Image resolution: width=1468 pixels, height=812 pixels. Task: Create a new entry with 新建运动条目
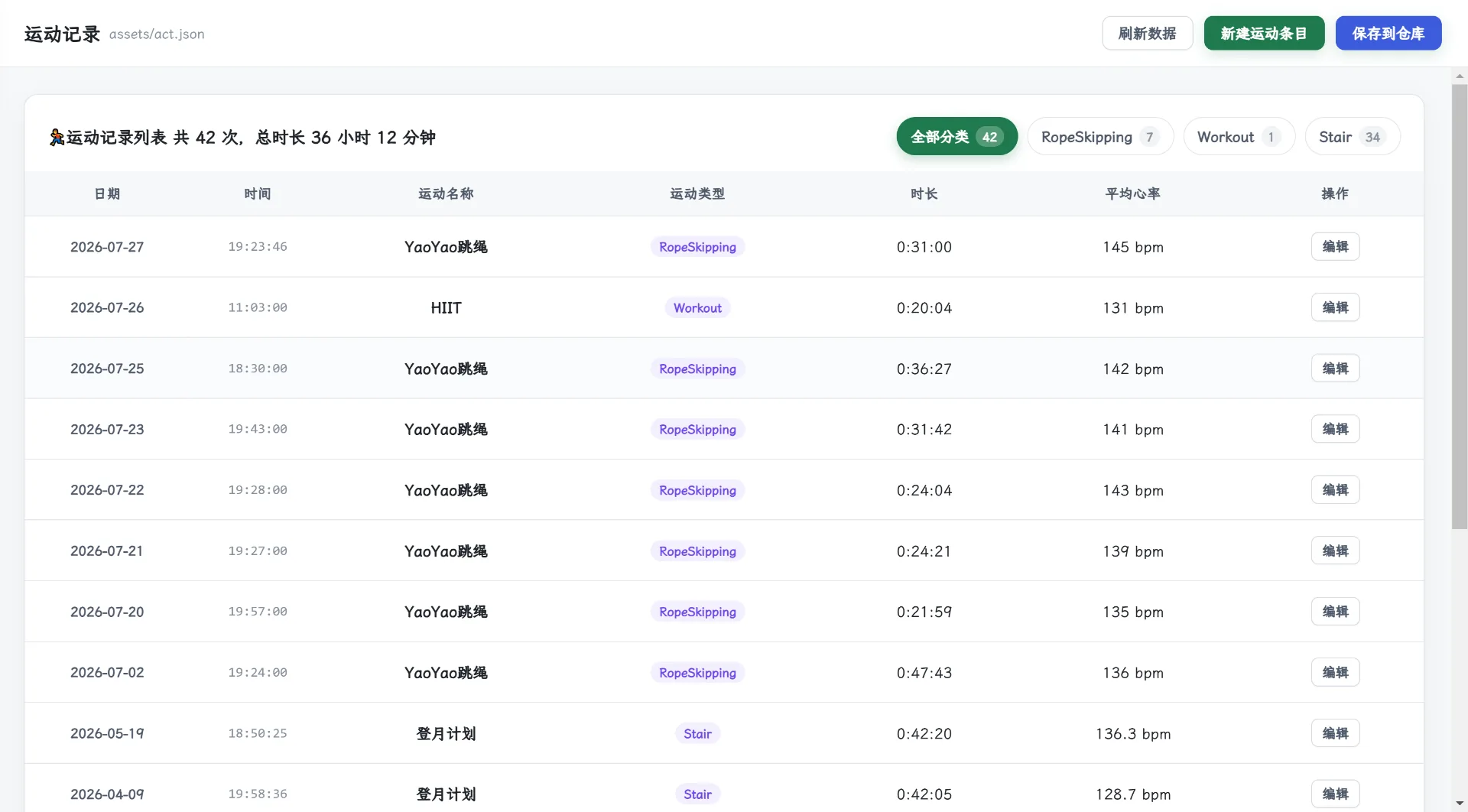point(1264,34)
